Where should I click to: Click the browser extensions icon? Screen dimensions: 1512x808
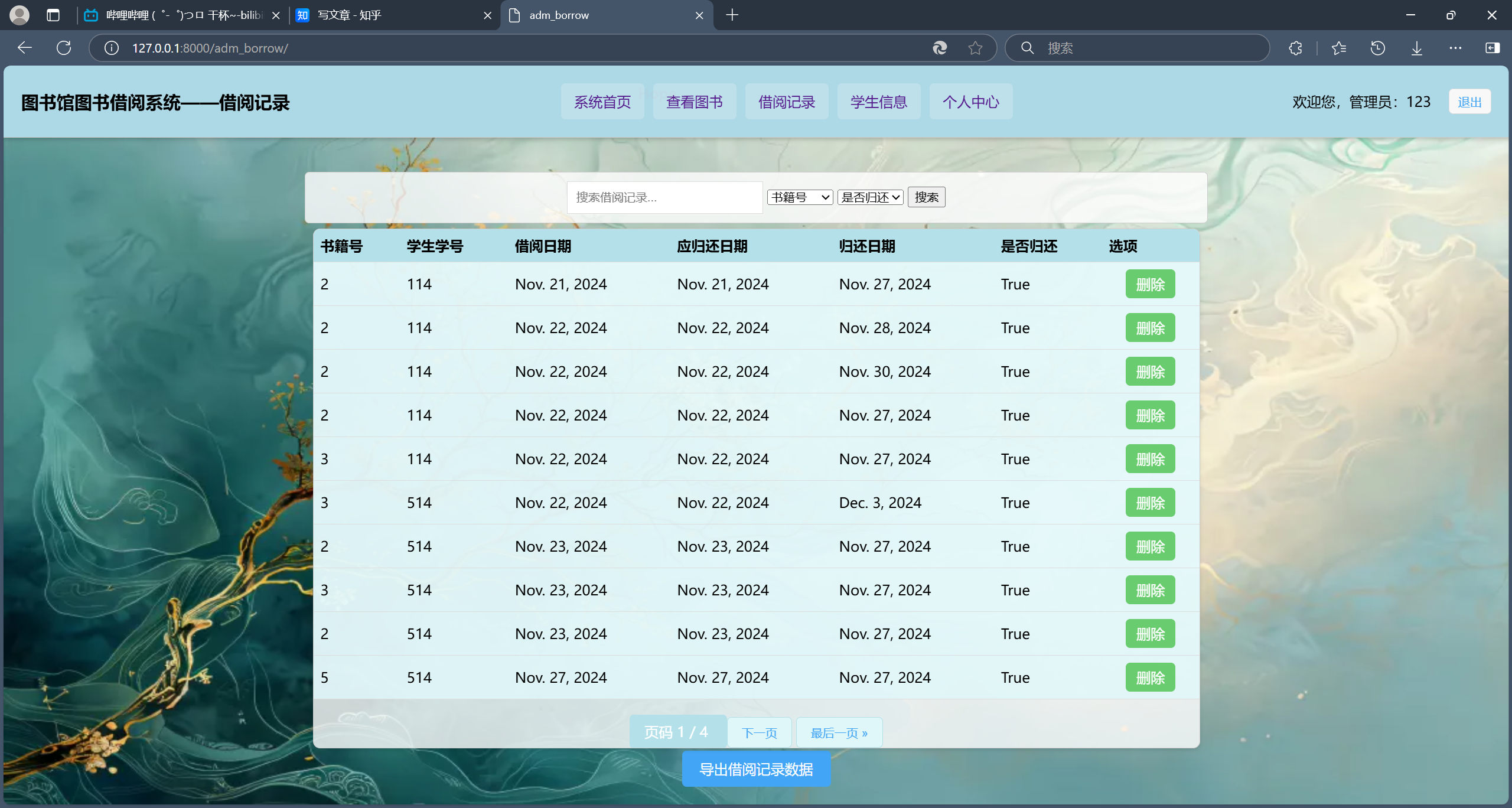[1296, 48]
